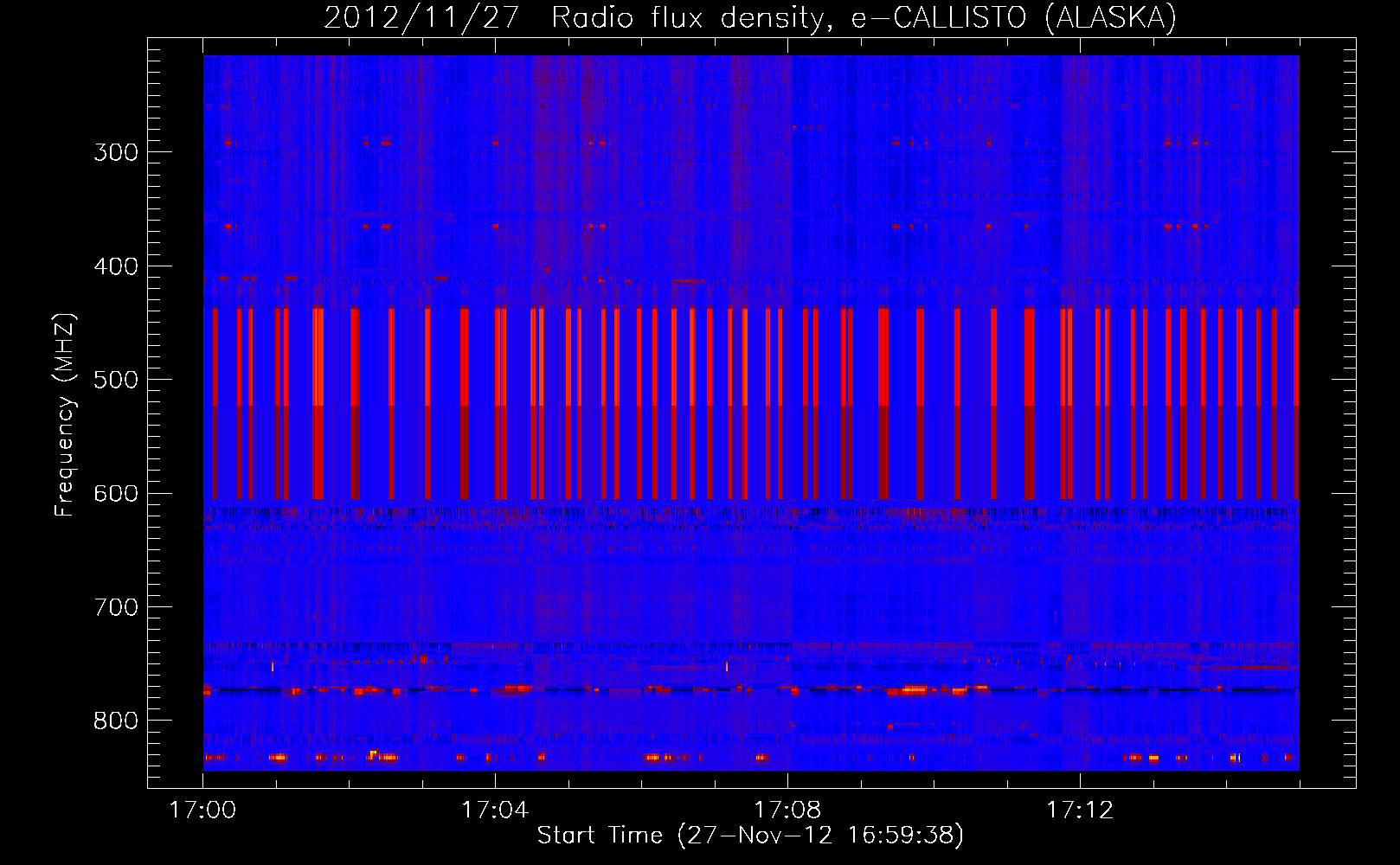The image size is (1400, 865).
Task: Click the 17:08 time tick label
Action: 787,811
